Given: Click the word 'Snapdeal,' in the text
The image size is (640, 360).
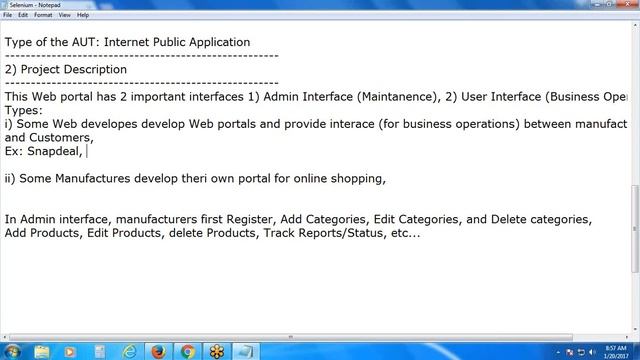Looking at the screenshot, I should [x=55, y=151].
